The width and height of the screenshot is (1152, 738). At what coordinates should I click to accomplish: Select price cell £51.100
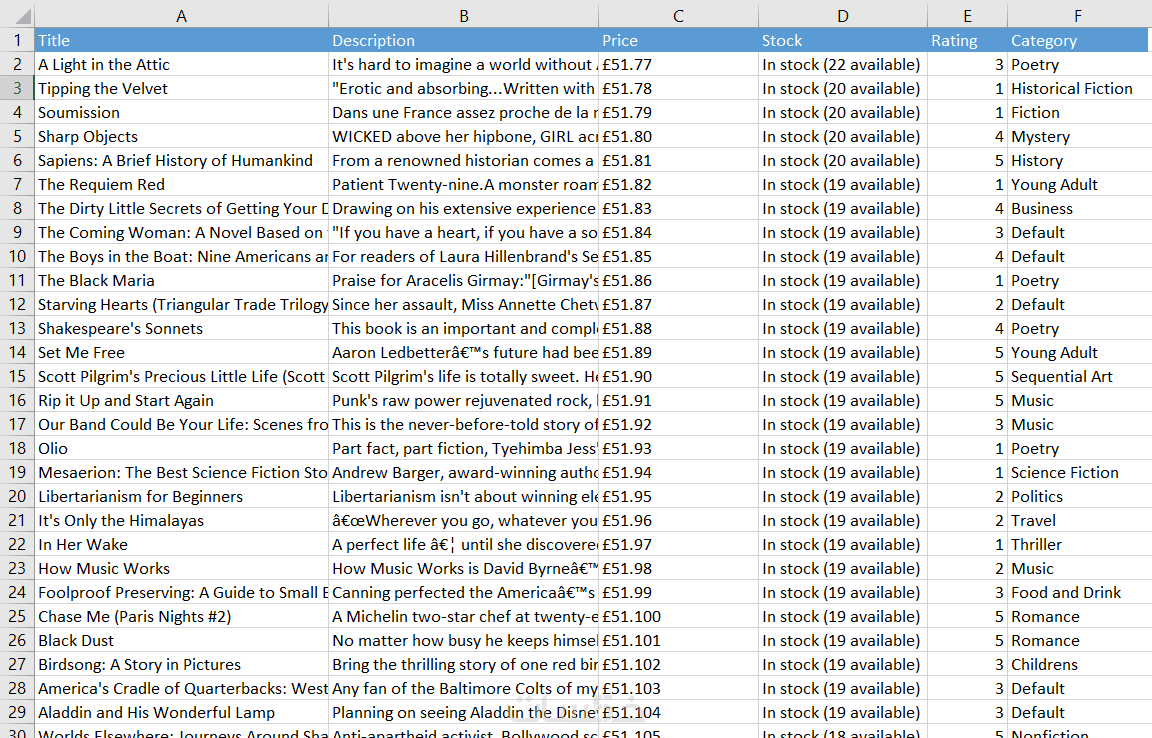pos(678,616)
